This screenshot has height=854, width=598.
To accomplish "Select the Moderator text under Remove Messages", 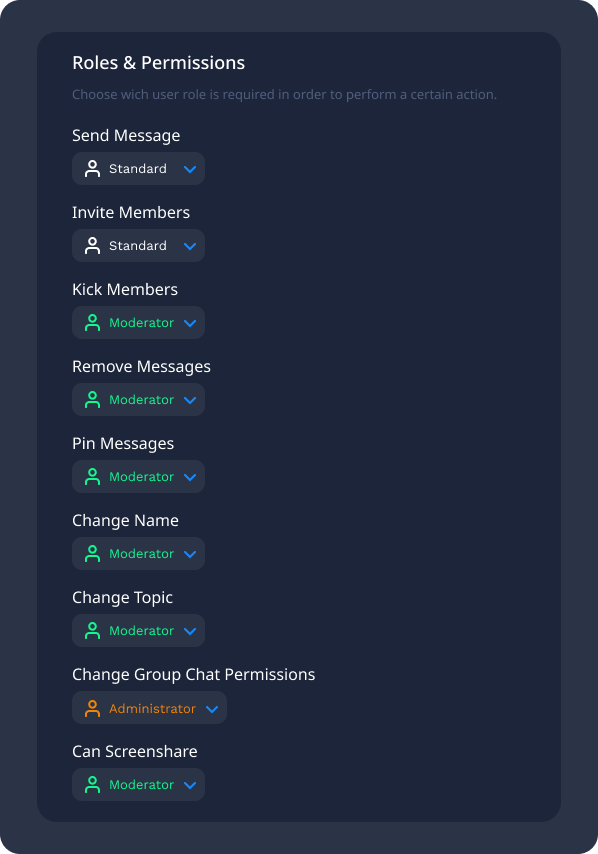I will pos(142,400).
